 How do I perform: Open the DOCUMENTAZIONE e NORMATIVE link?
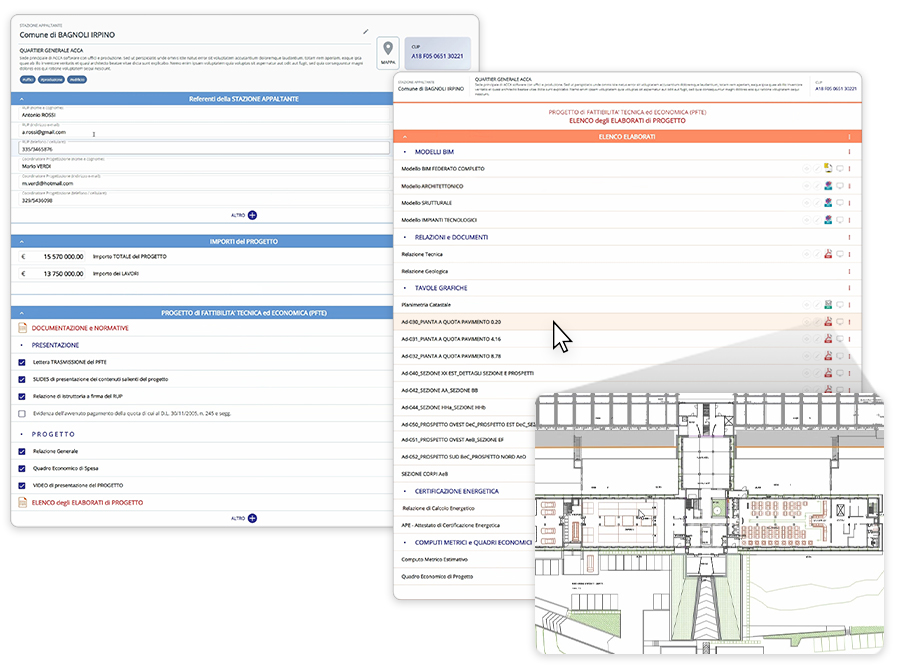[80, 328]
